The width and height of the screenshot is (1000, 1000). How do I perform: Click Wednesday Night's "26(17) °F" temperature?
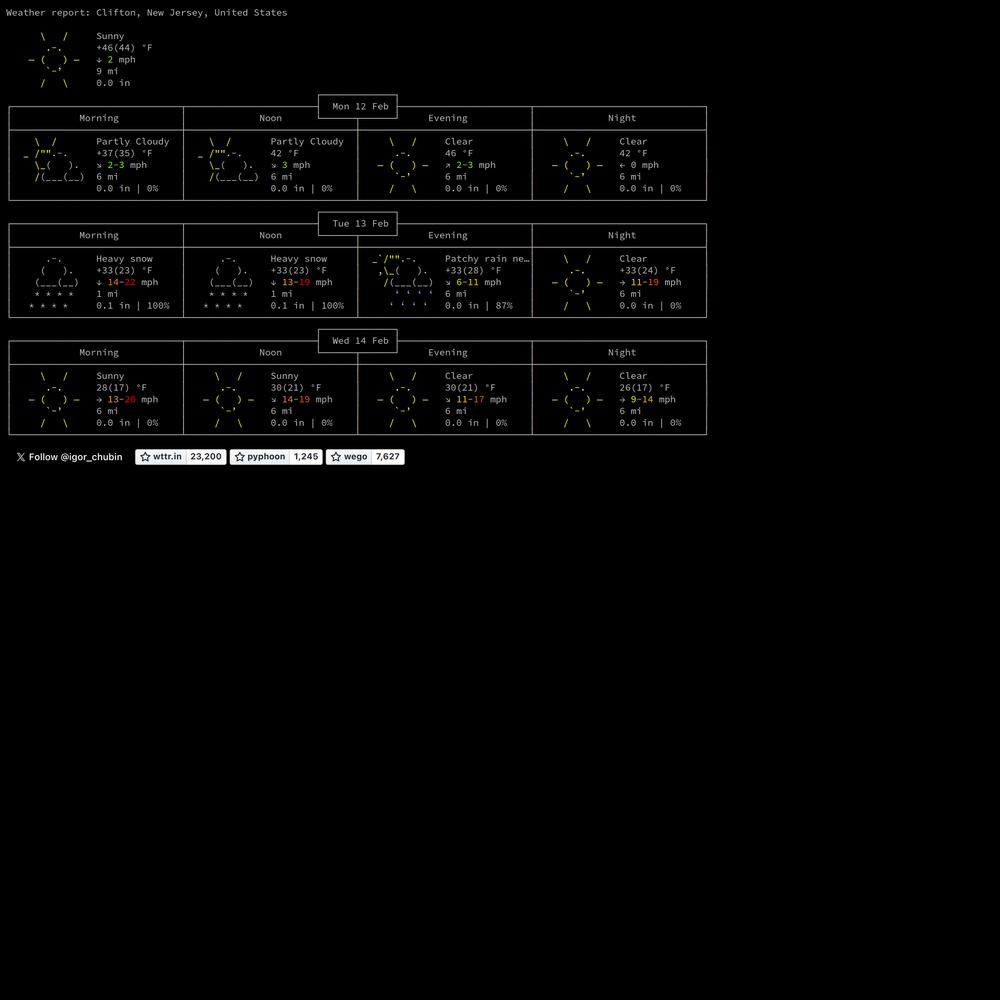pyautogui.click(x=645, y=388)
